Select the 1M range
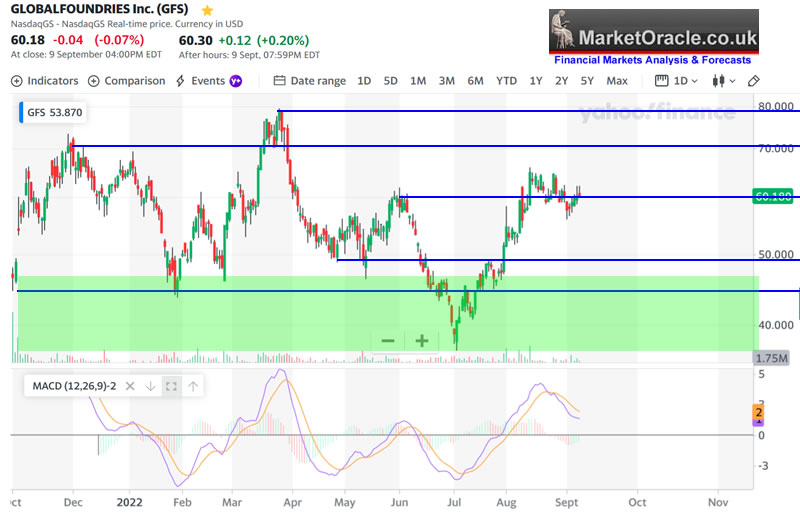Image resolution: width=800 pixels, height=519 pixels. (418, 81)
